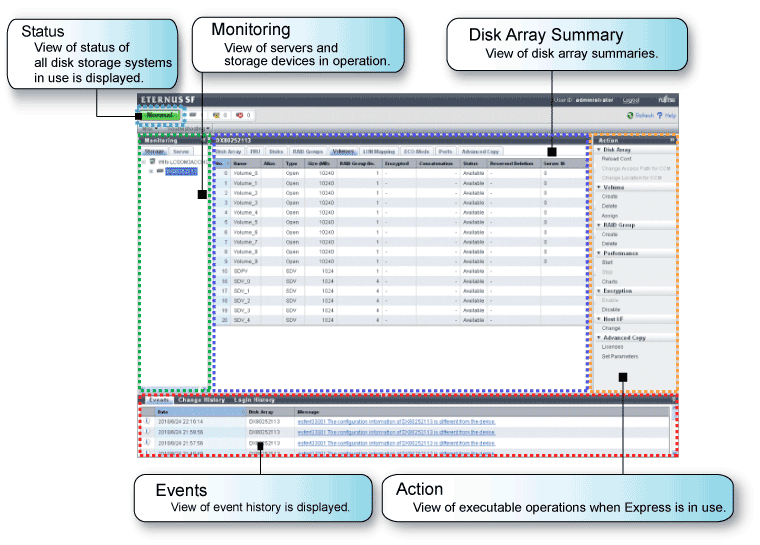
Task: Expand the server node in Monitoring tree
Action: tap(144, 161)
